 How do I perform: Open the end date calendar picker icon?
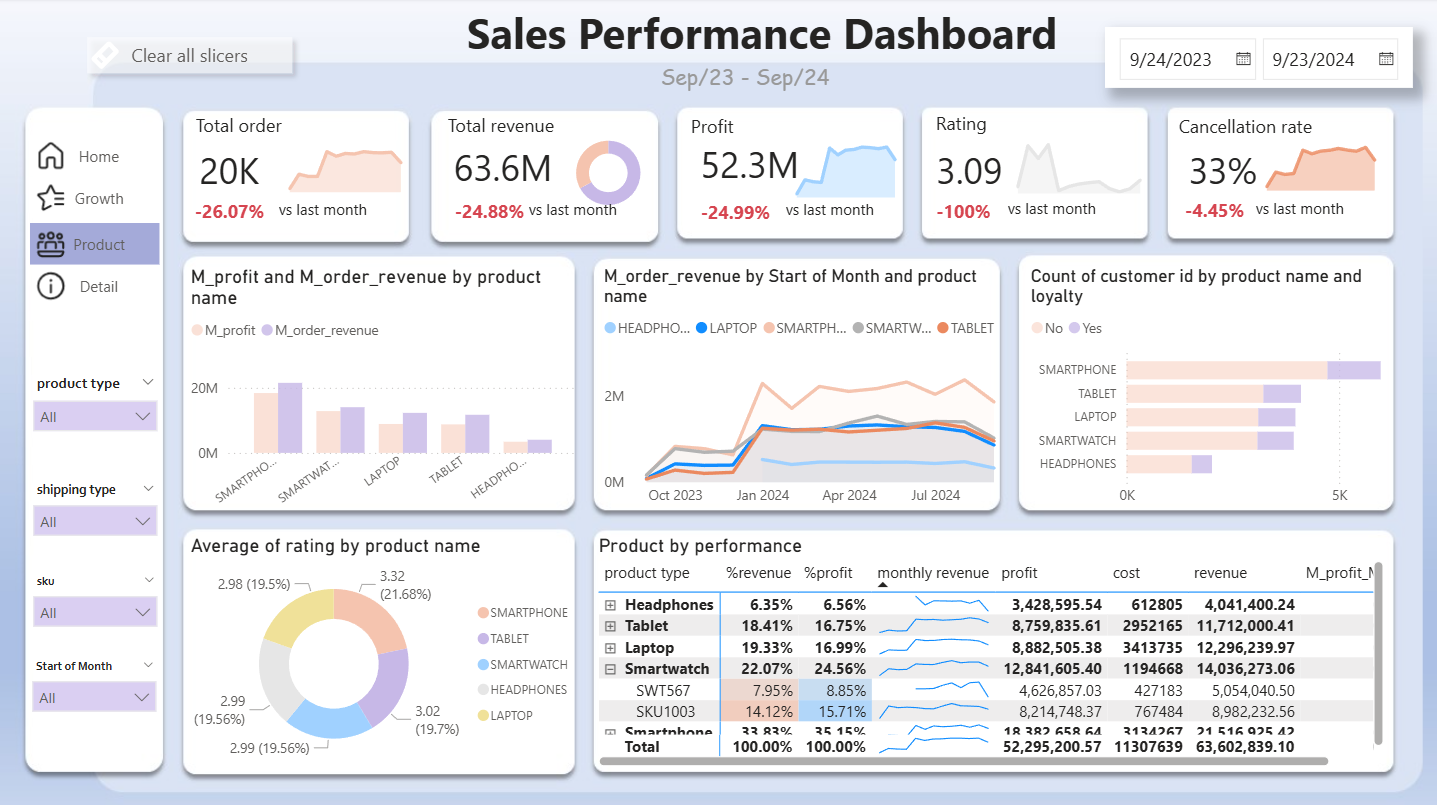(x=1386, y=59)
